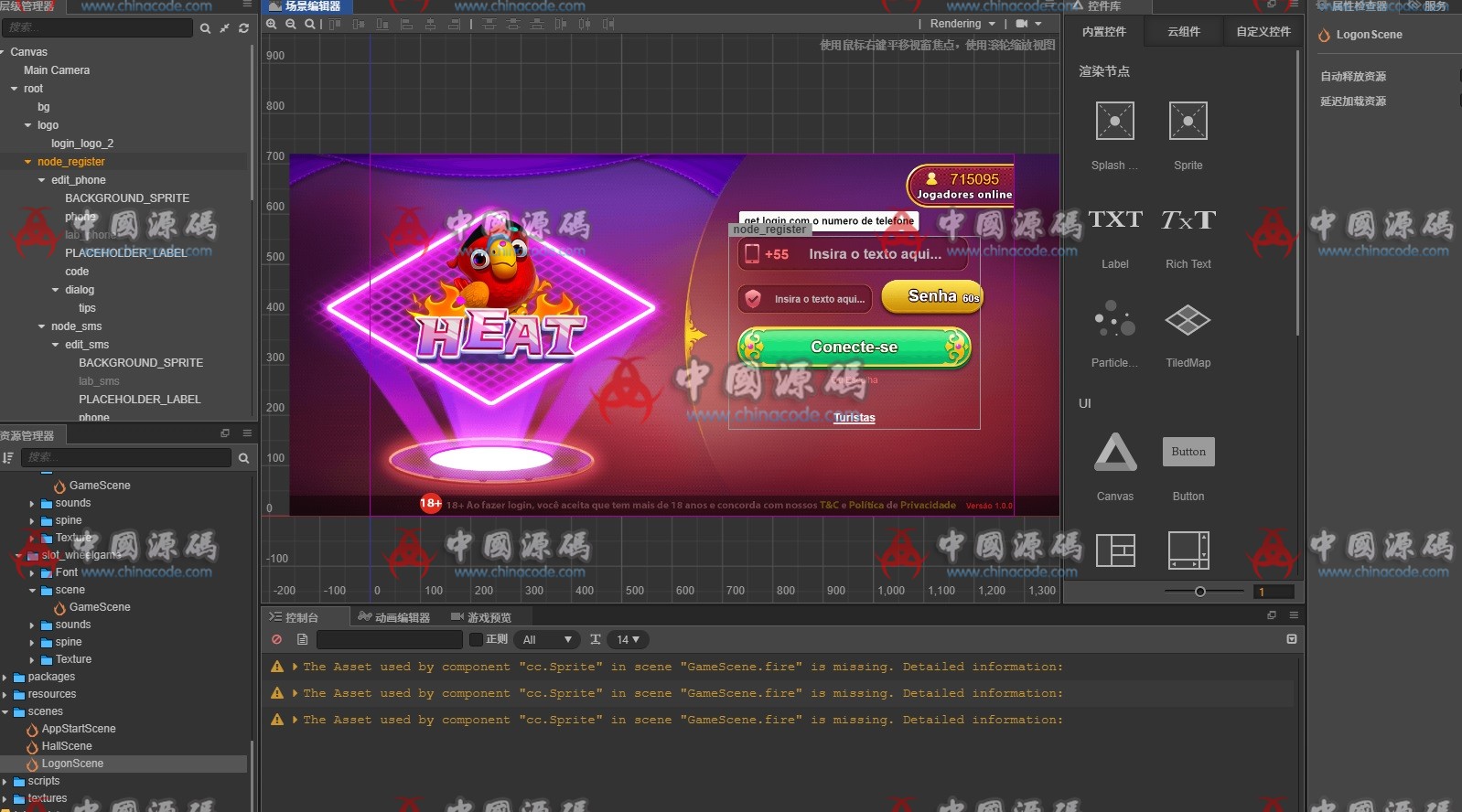This screenshot has height=812, width=1462.
Task: Select the Particle system node icon
Action: click(1114, 320)
